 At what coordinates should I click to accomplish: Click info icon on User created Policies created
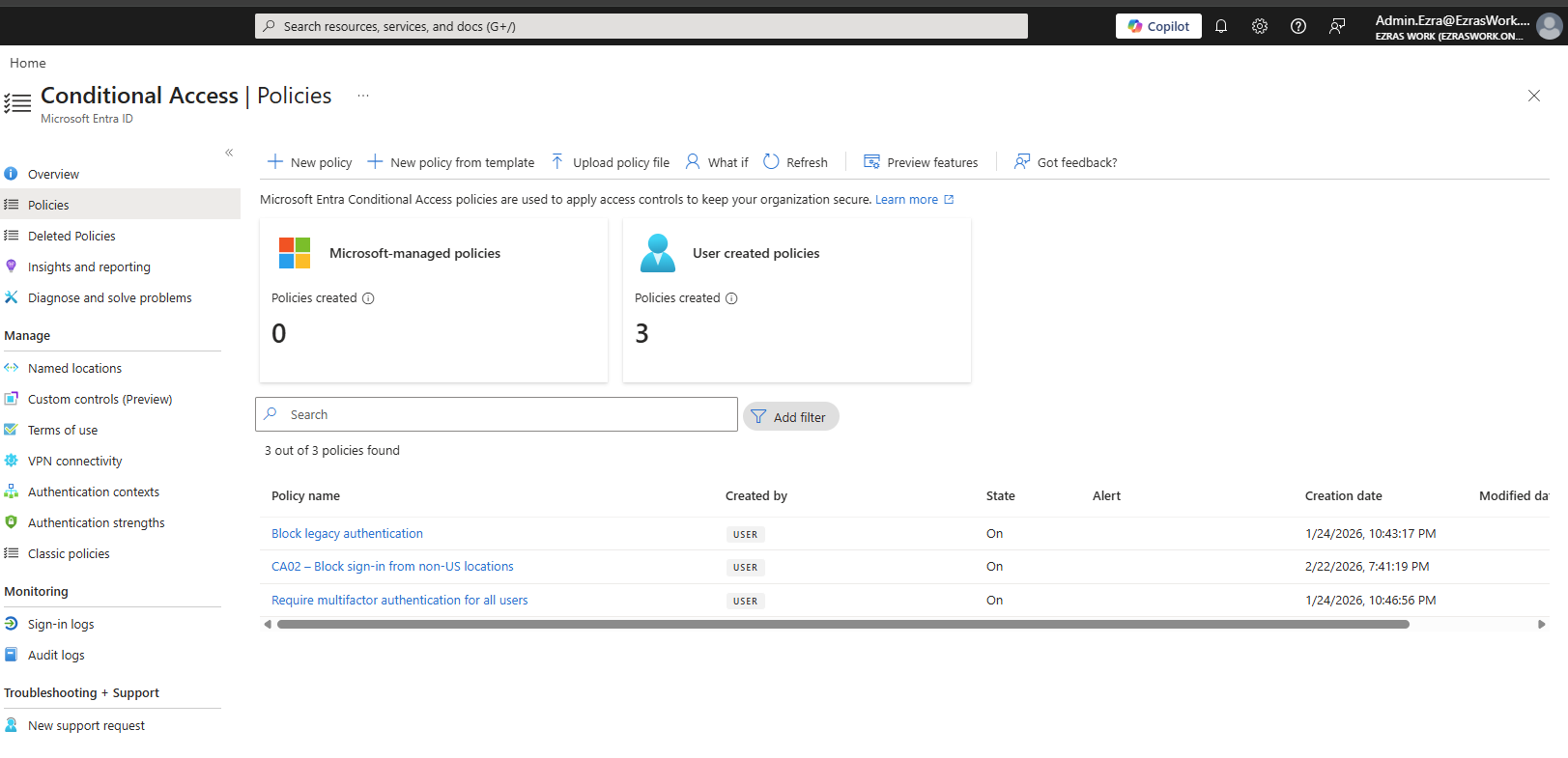731,298
